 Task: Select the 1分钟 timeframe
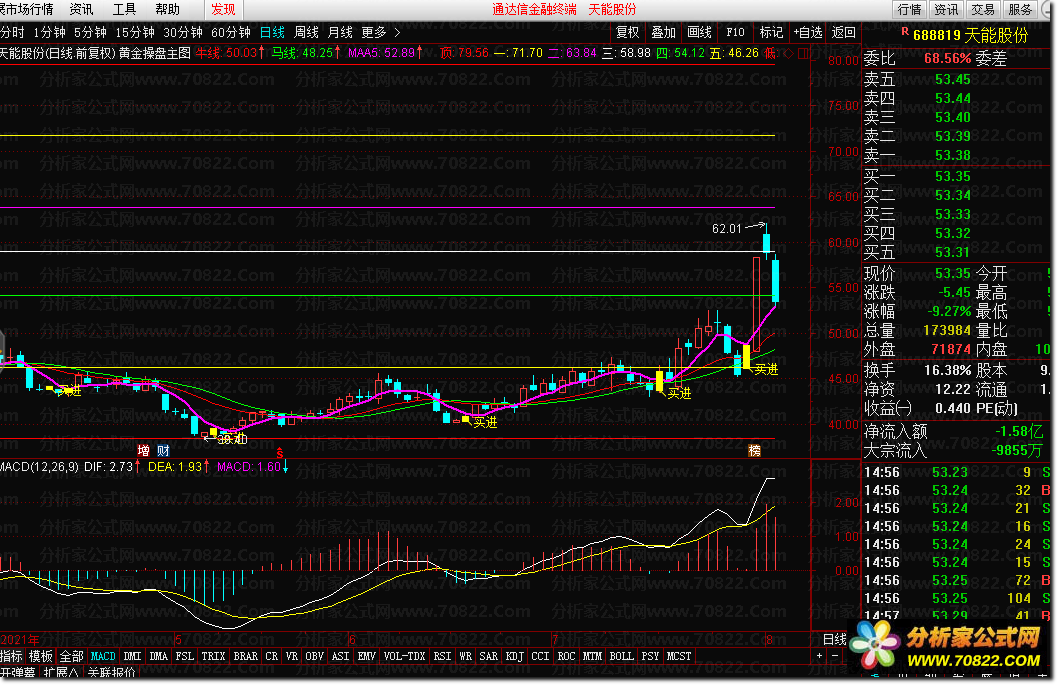50,32
